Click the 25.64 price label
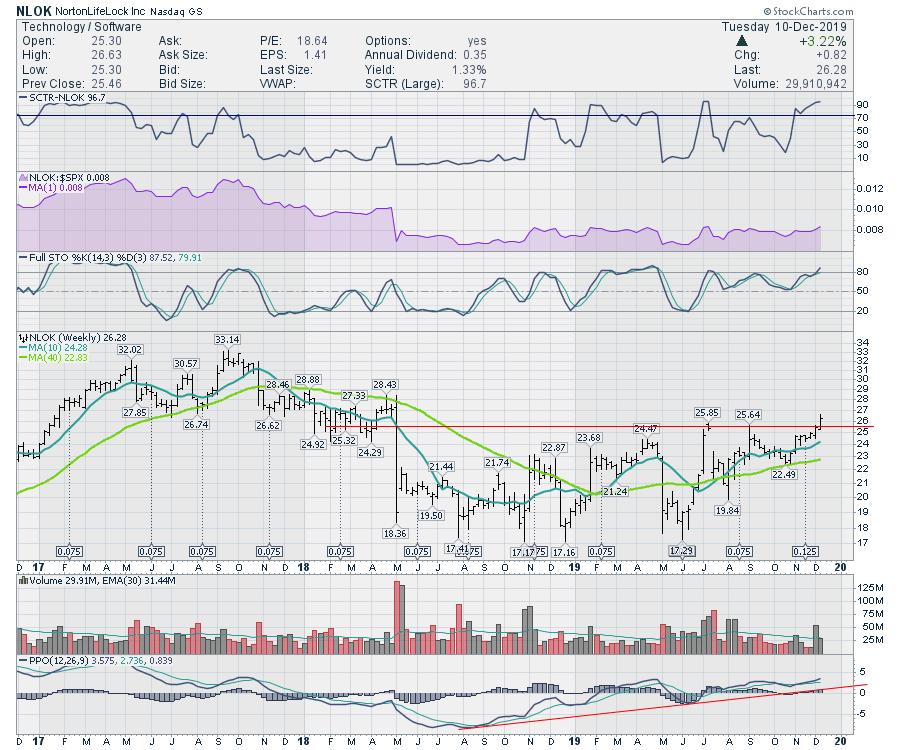Viewport: 900px width, 750px height. (748, 414)
